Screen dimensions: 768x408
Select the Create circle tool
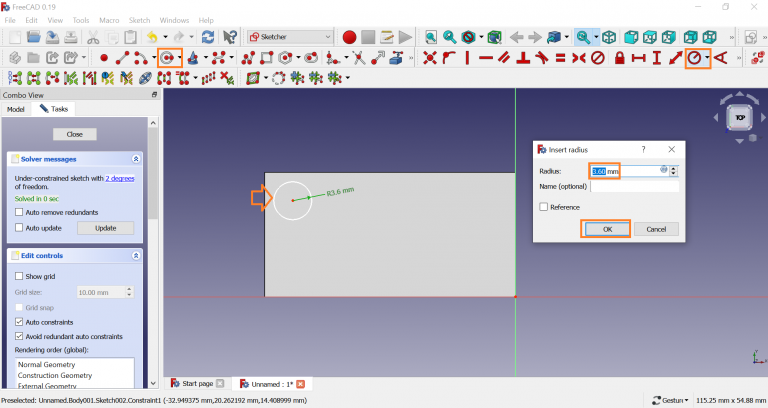[166, 58]
